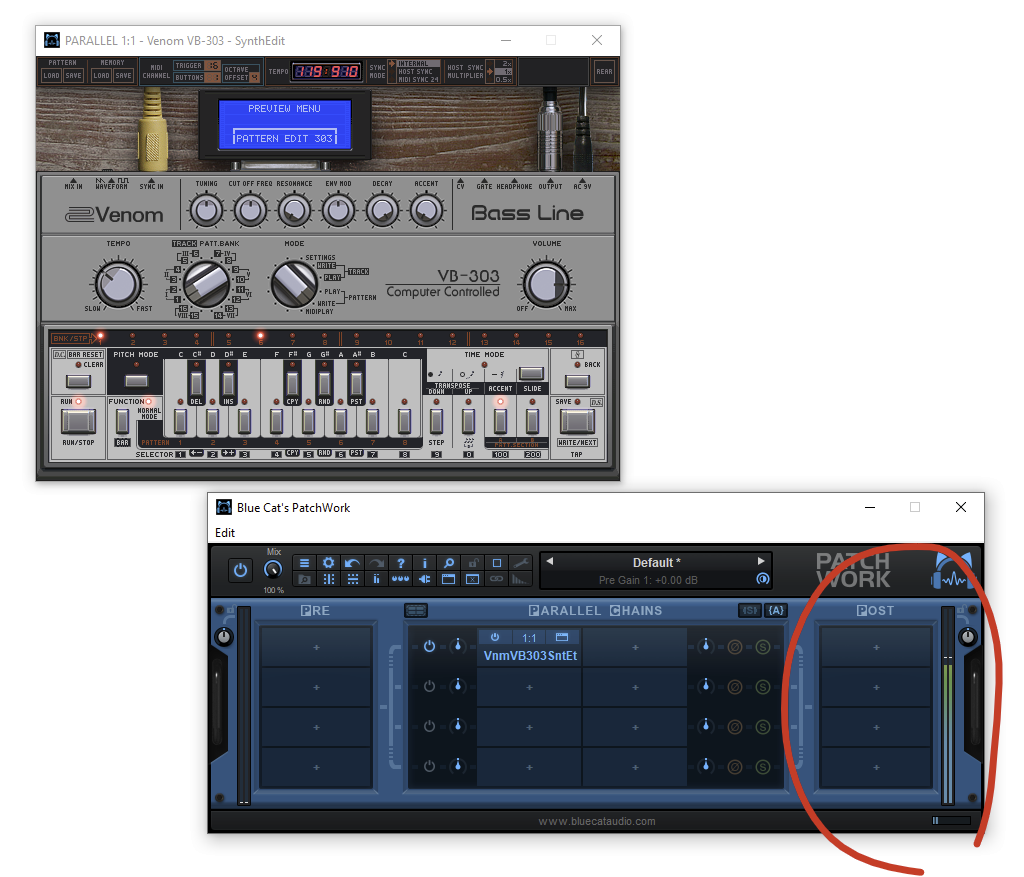Click the CUT OFF FREQ knob
Screen dimensions: 1024x877
click(x=250, y=210)
